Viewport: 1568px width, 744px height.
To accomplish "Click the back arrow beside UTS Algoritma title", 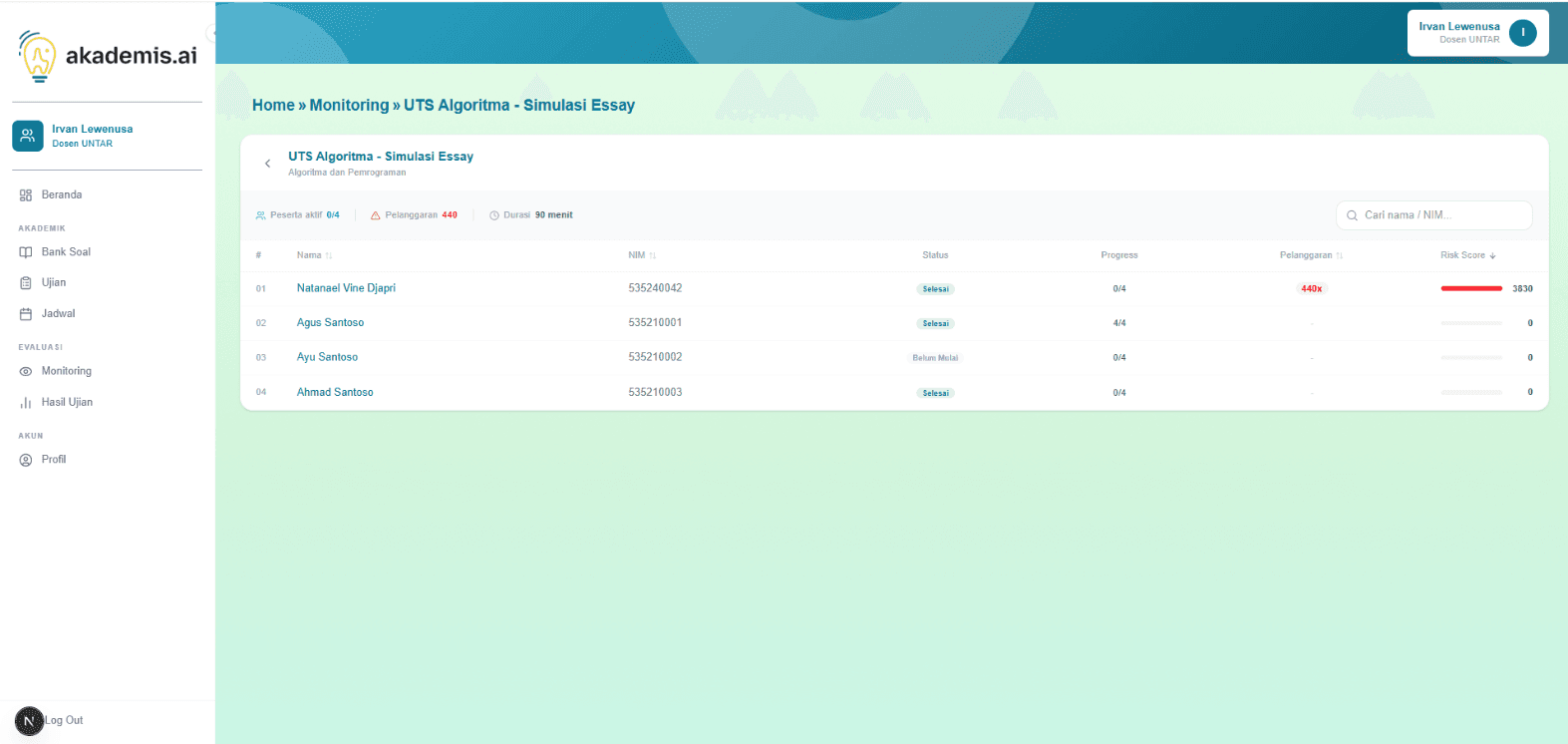I will [x=267, y=164].
